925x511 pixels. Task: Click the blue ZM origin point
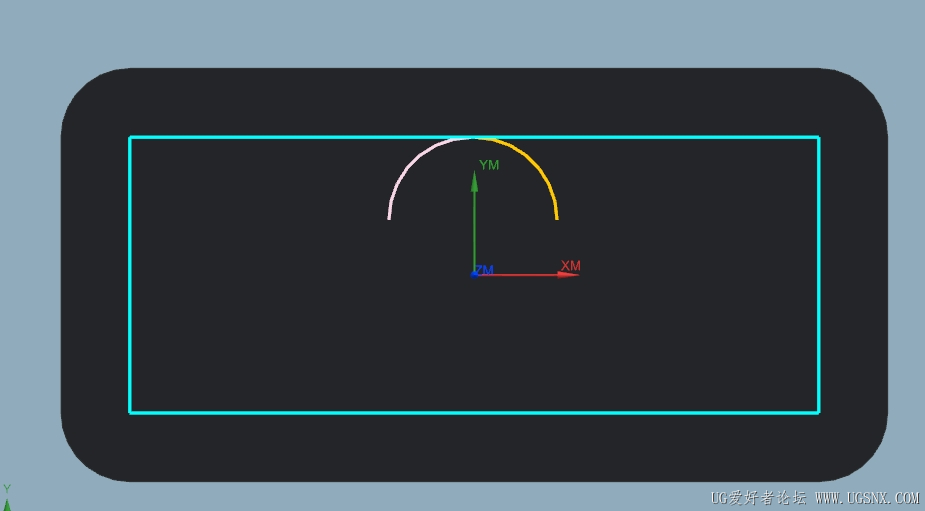[x=474, y=274]
